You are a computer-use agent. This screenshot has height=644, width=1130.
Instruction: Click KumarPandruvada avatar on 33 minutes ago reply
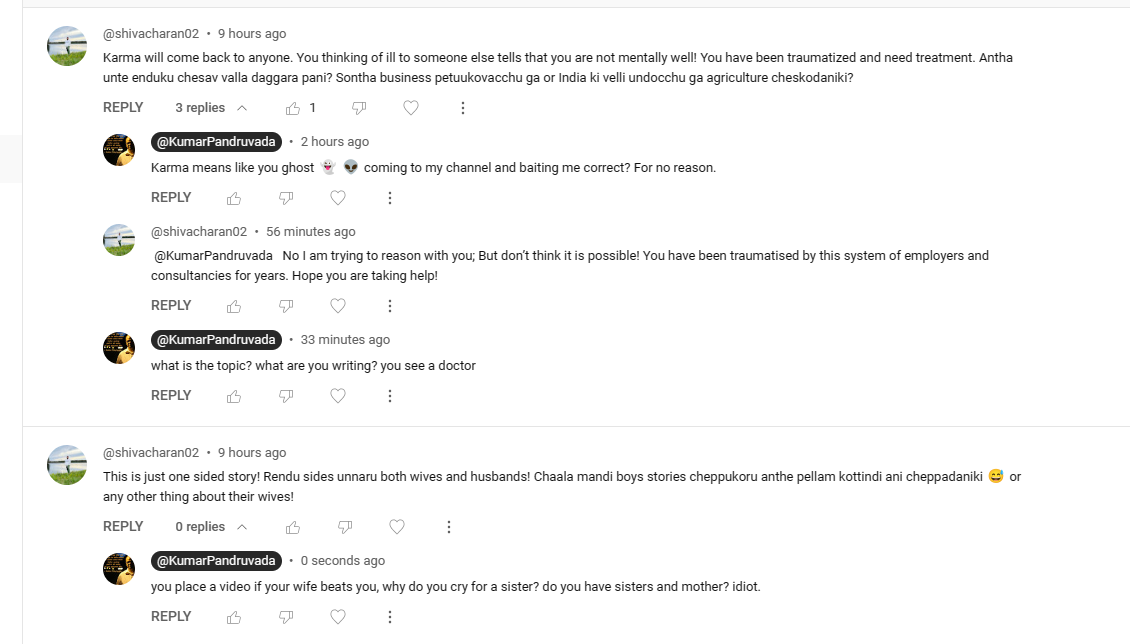119,348
